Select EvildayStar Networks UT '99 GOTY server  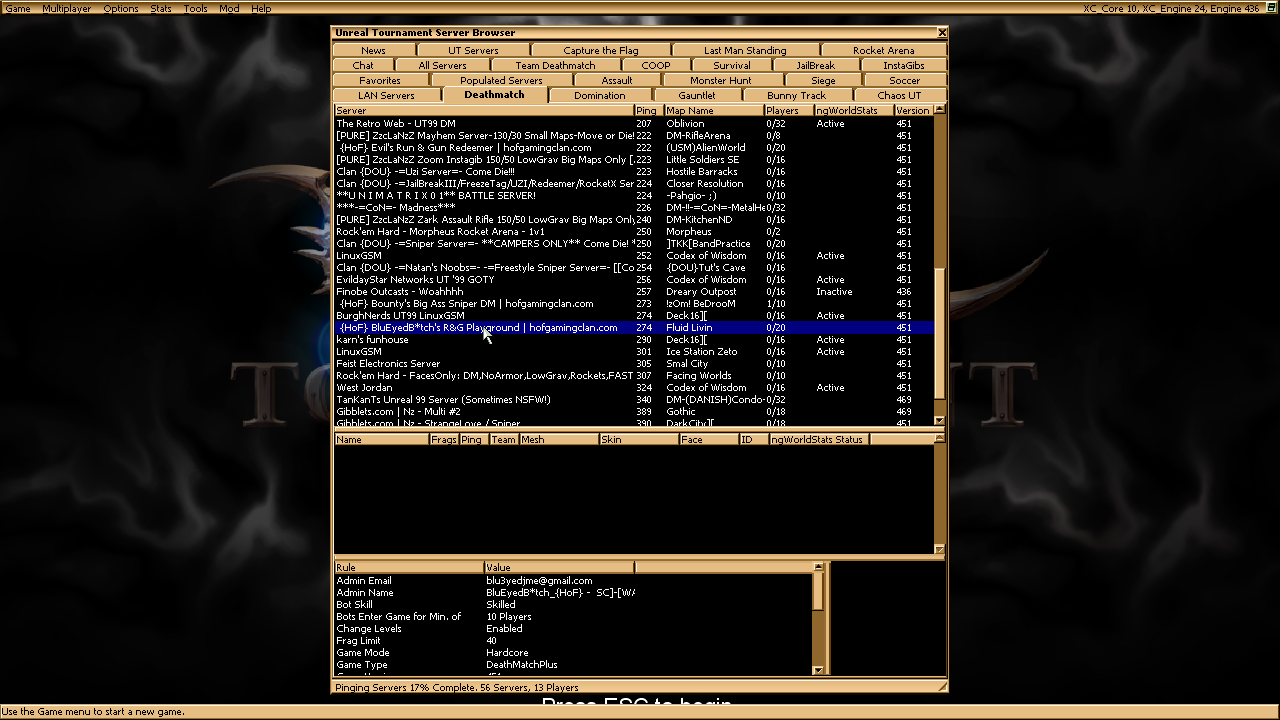(x=634, y=280)
